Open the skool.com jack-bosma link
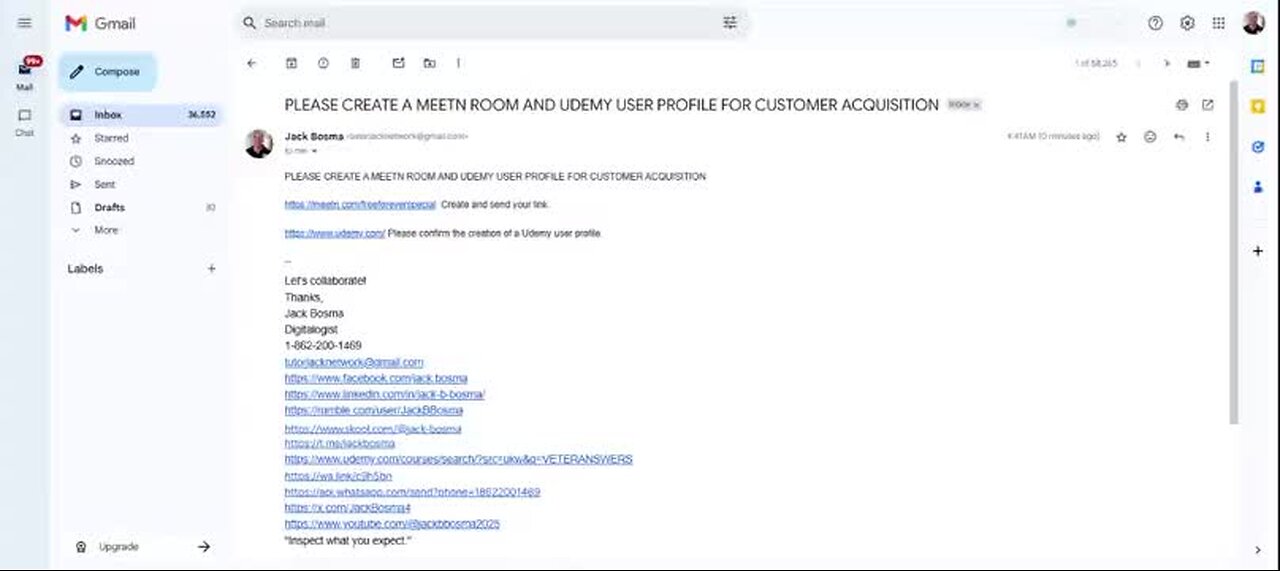Viewport: 1280px width, 571px height. [373, 429]
